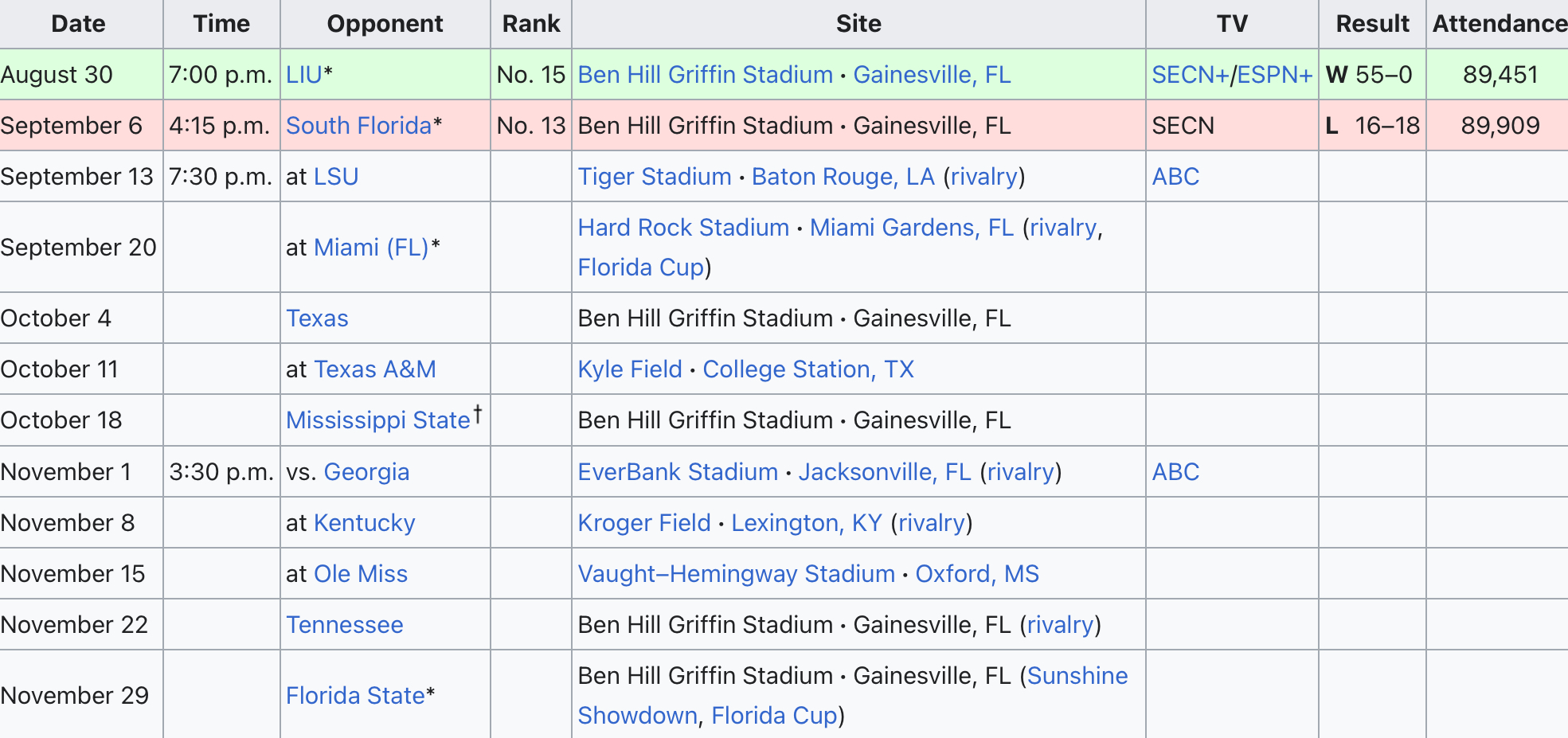Follow the Miami (FL) link
Viewport: 1568px width, 738px height.
[x=371, y=248]
